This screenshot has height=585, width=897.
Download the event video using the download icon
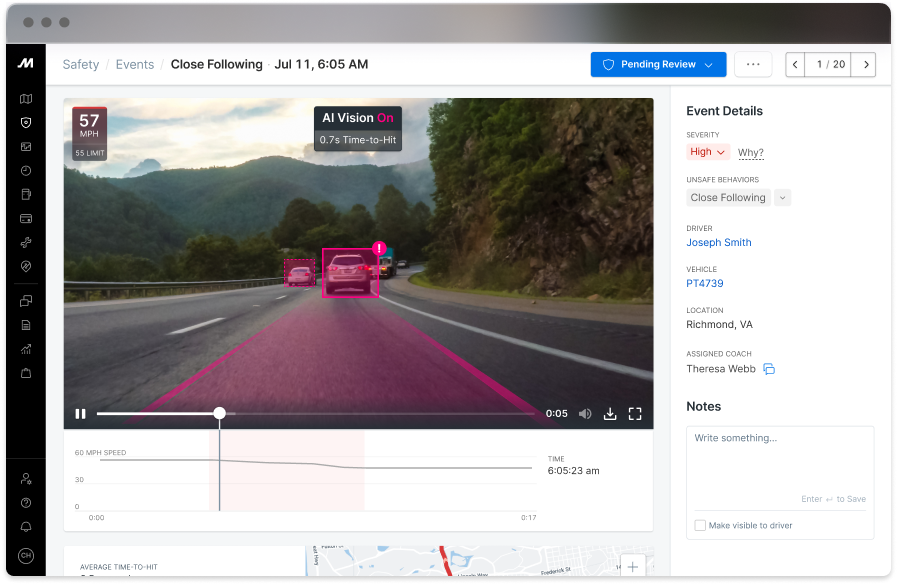pyautogui.click(x=610, y=413)
